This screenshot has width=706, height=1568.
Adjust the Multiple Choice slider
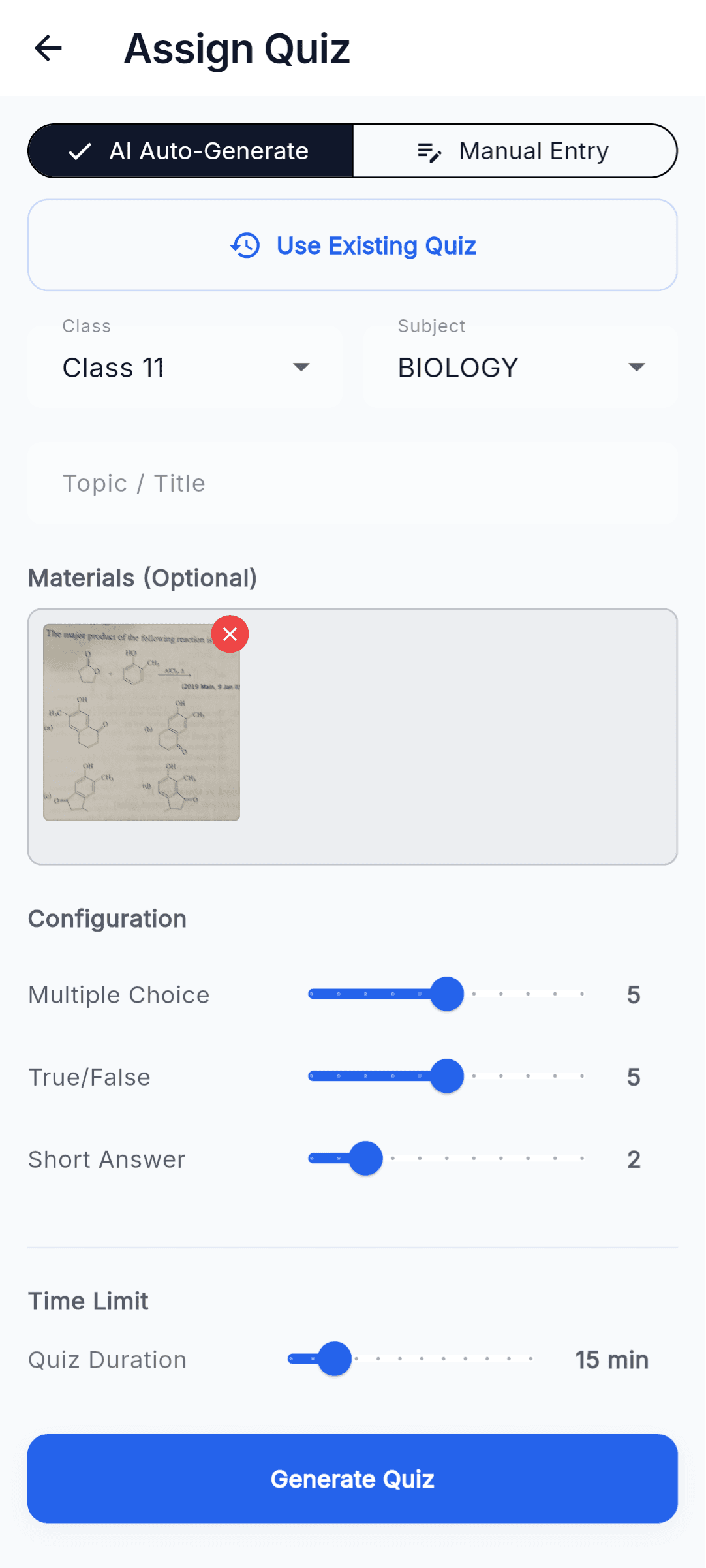pyautogui.click(x=446, y=994)
